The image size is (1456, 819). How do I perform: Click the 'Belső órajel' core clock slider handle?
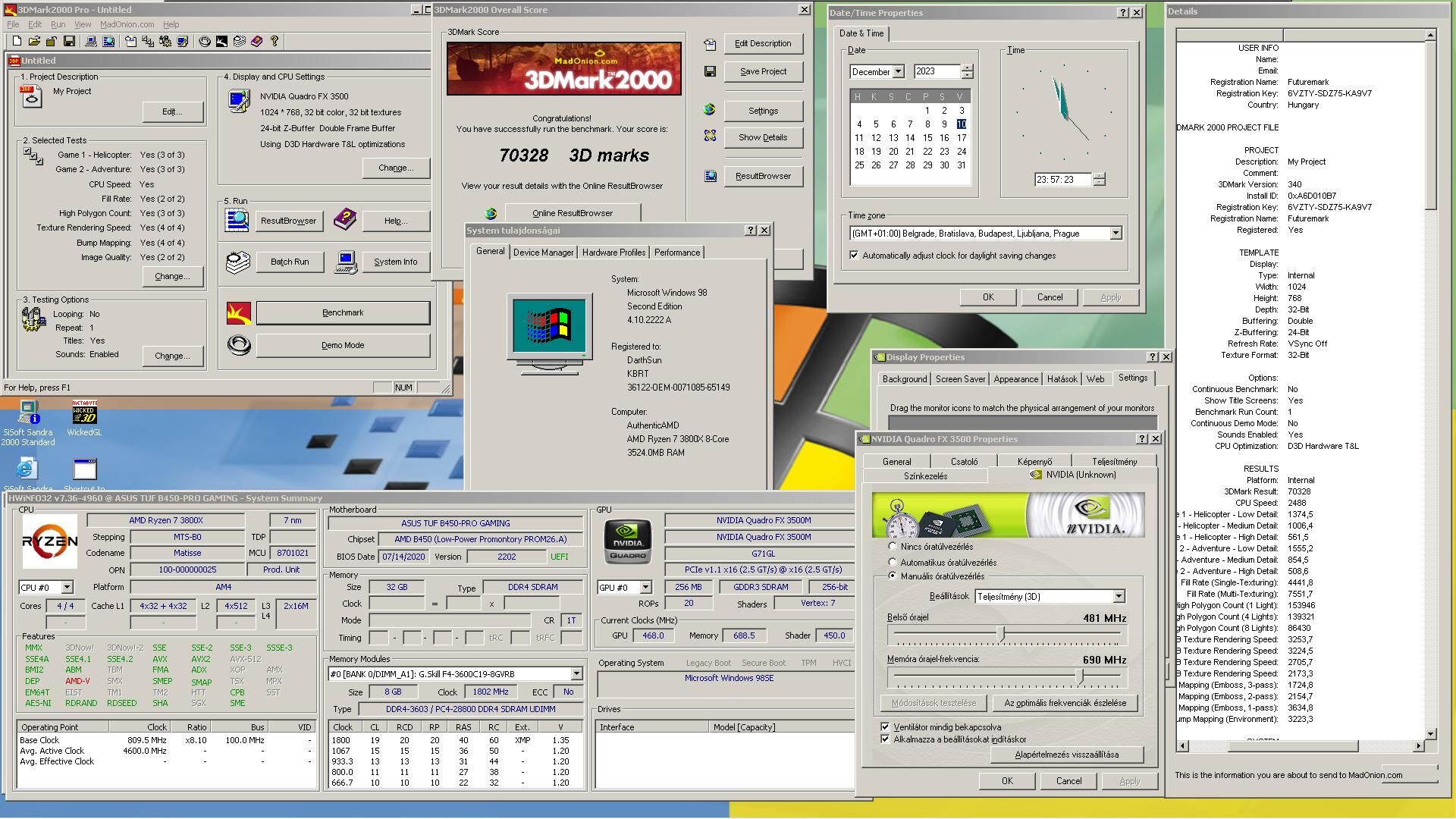1001,634
